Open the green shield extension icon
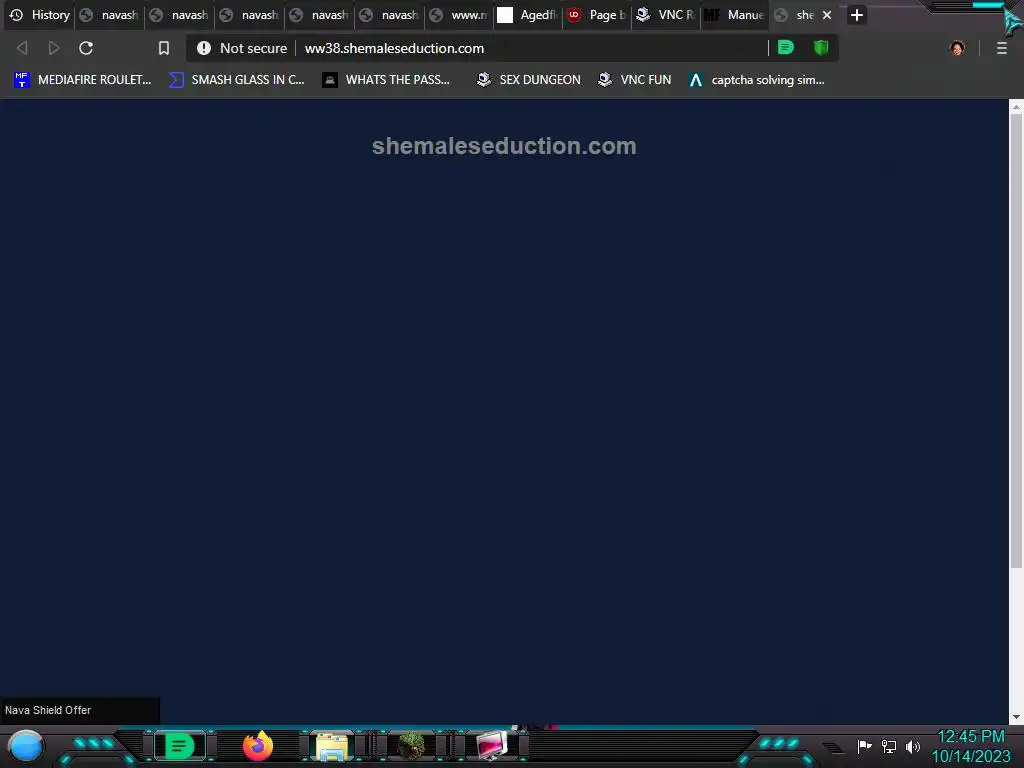This screenshot has height=768, width=1024. coord(821,48)
